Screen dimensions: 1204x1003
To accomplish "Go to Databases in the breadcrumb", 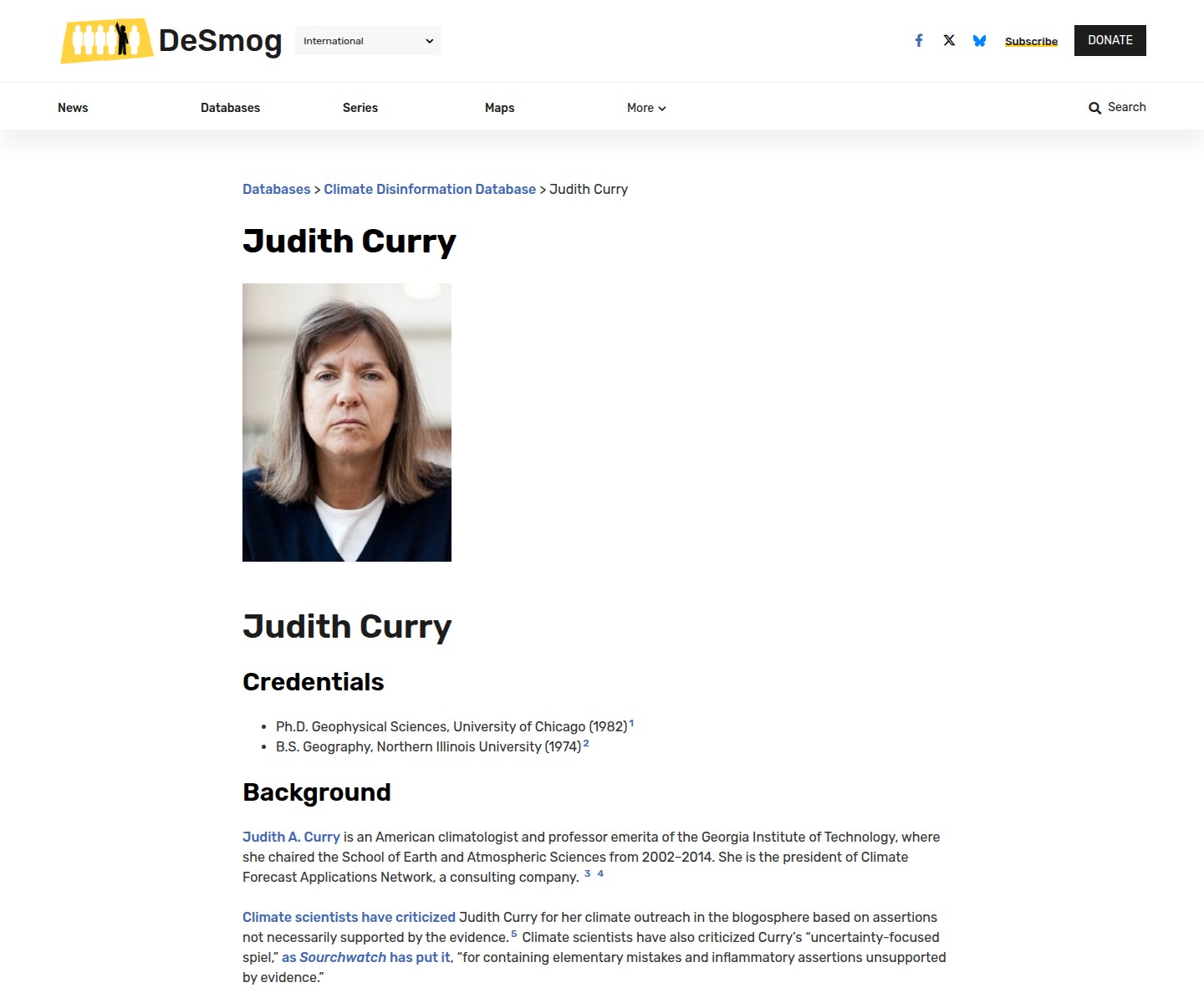I will [276, 189].
